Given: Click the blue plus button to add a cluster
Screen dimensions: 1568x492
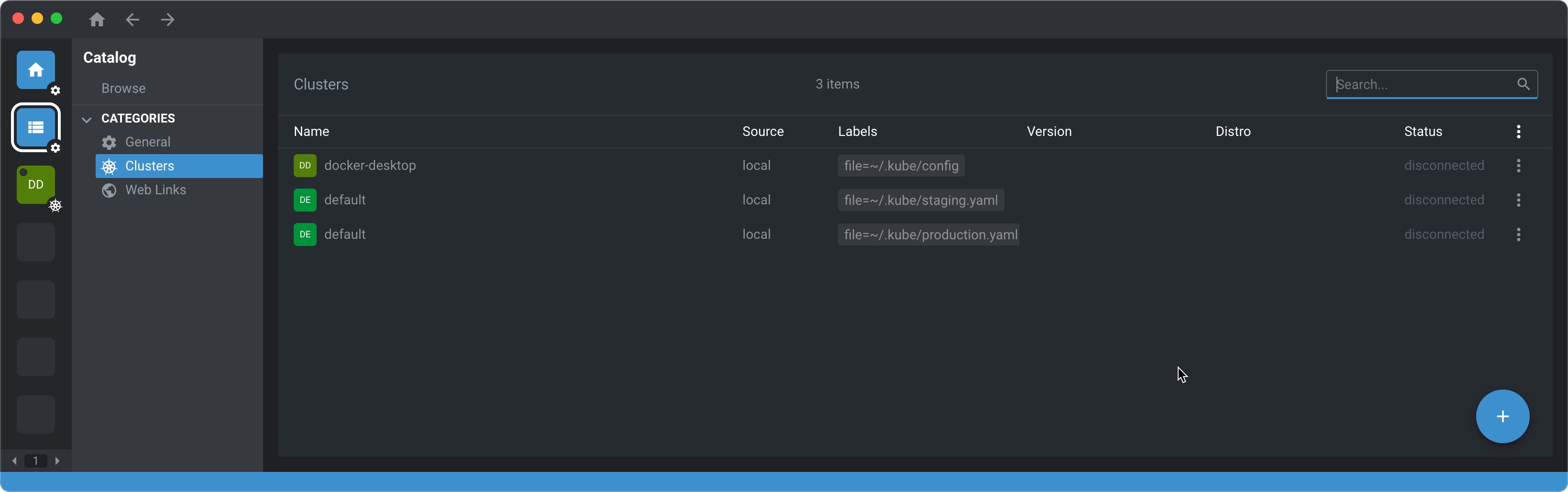Looking at the screenshot, I should (1502, 416).
